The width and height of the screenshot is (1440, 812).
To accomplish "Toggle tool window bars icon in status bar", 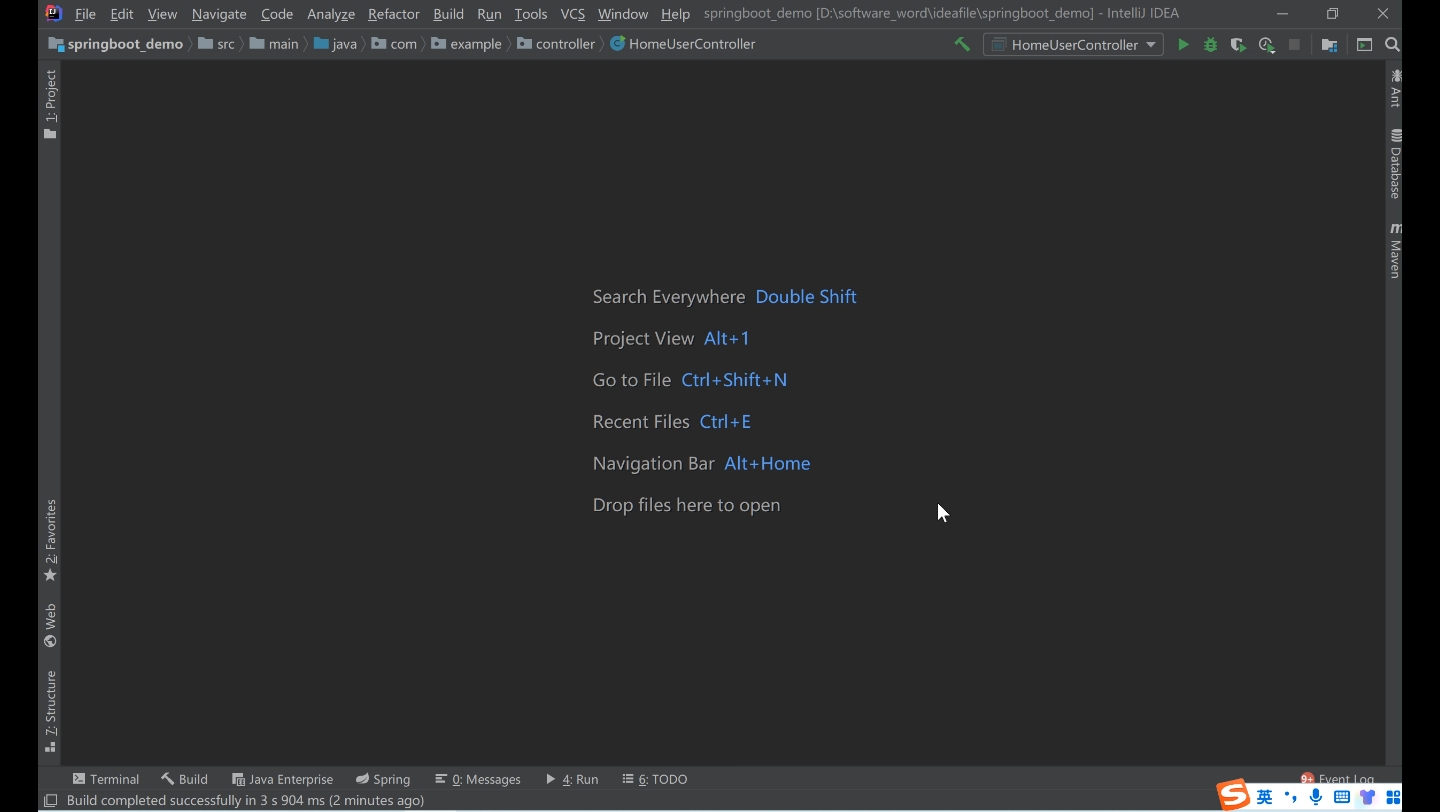I will coord(50,800).
